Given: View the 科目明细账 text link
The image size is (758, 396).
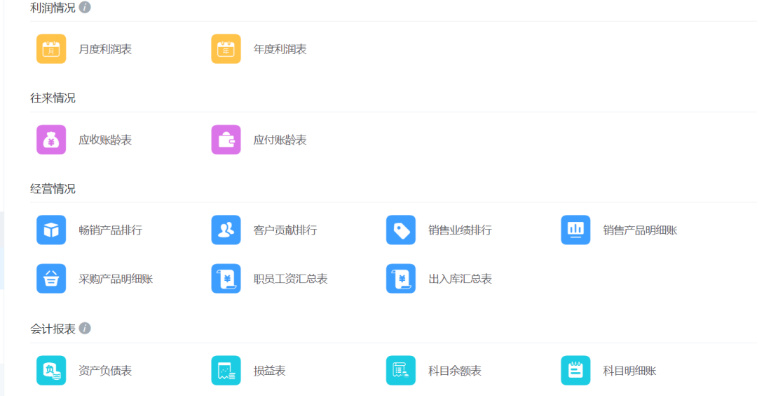Looking at the screenshot, I should pyautogui.click(x=629, y=371).
